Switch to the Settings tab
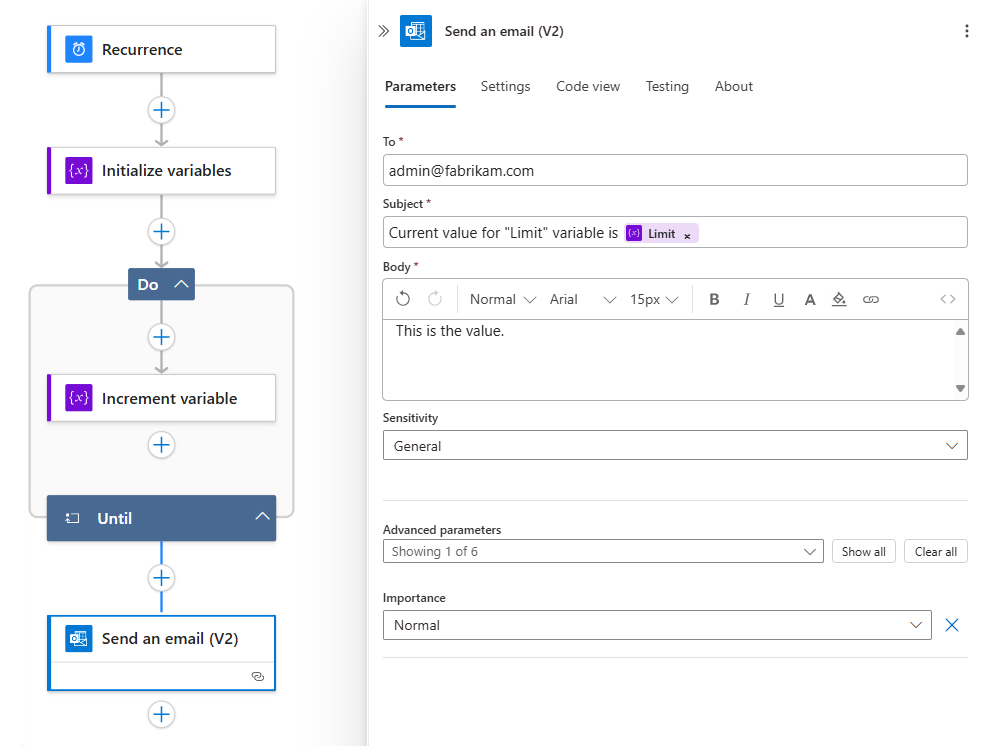 [x=505, y=86]
